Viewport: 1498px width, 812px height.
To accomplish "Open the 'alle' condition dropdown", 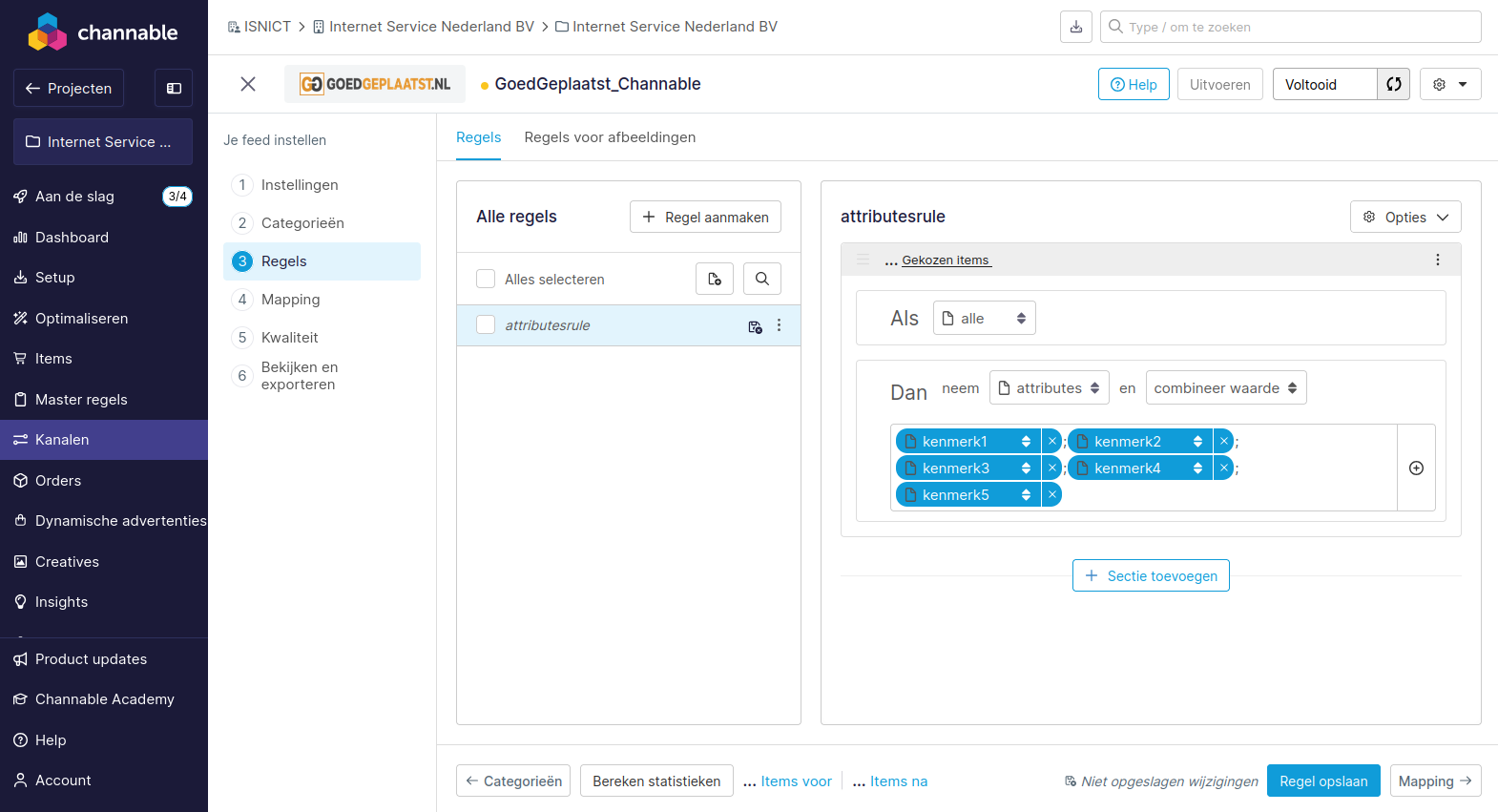I will click(984, 318).
